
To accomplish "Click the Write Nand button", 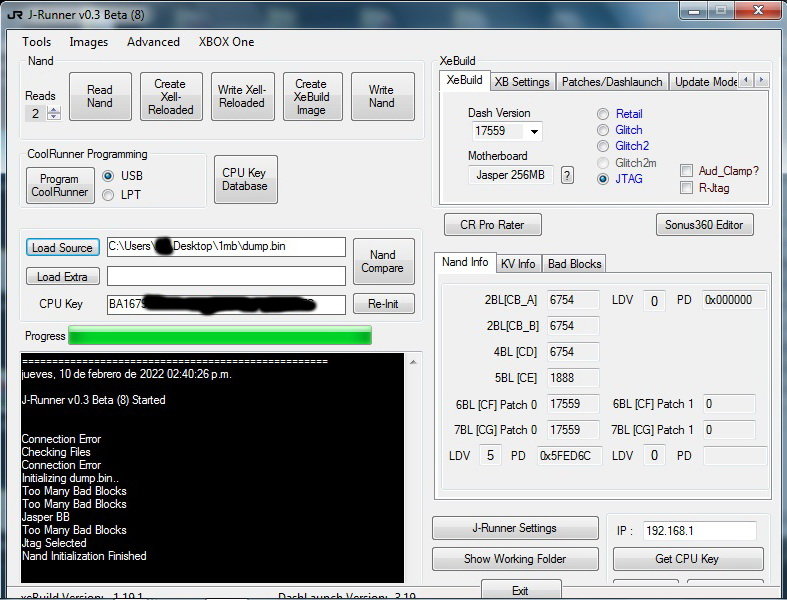I will 382,96.
